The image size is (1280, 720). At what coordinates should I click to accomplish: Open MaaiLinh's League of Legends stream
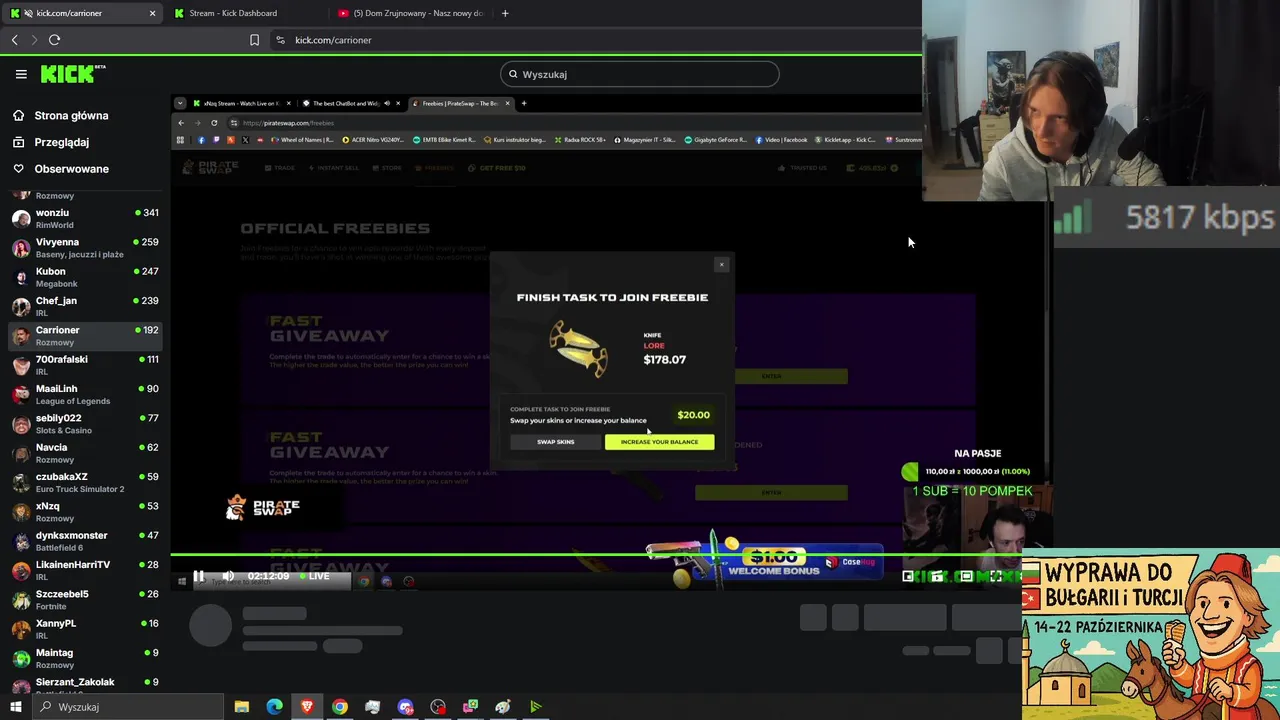tap(85, 394)
